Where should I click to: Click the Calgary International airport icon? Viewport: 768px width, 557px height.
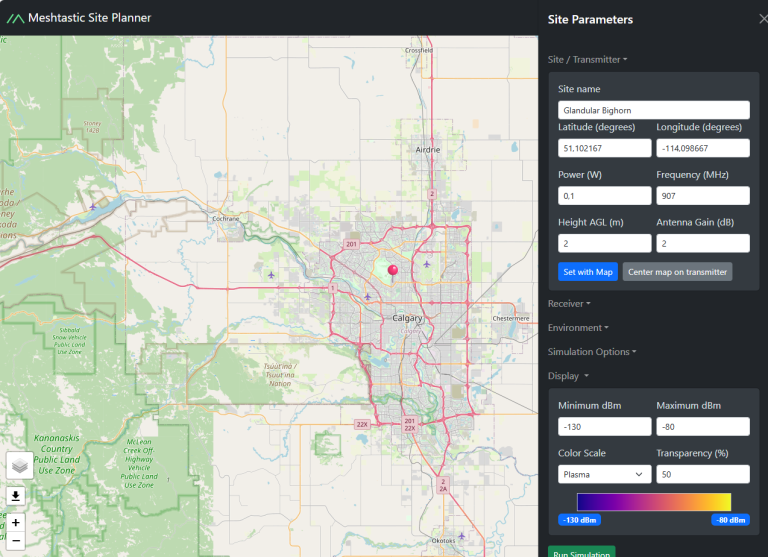point(427,264)
